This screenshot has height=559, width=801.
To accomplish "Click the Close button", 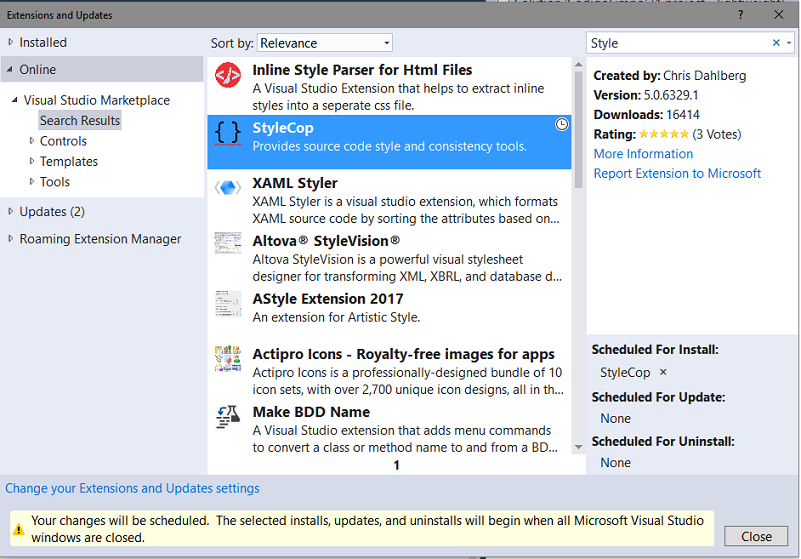I will click(756, 536).
